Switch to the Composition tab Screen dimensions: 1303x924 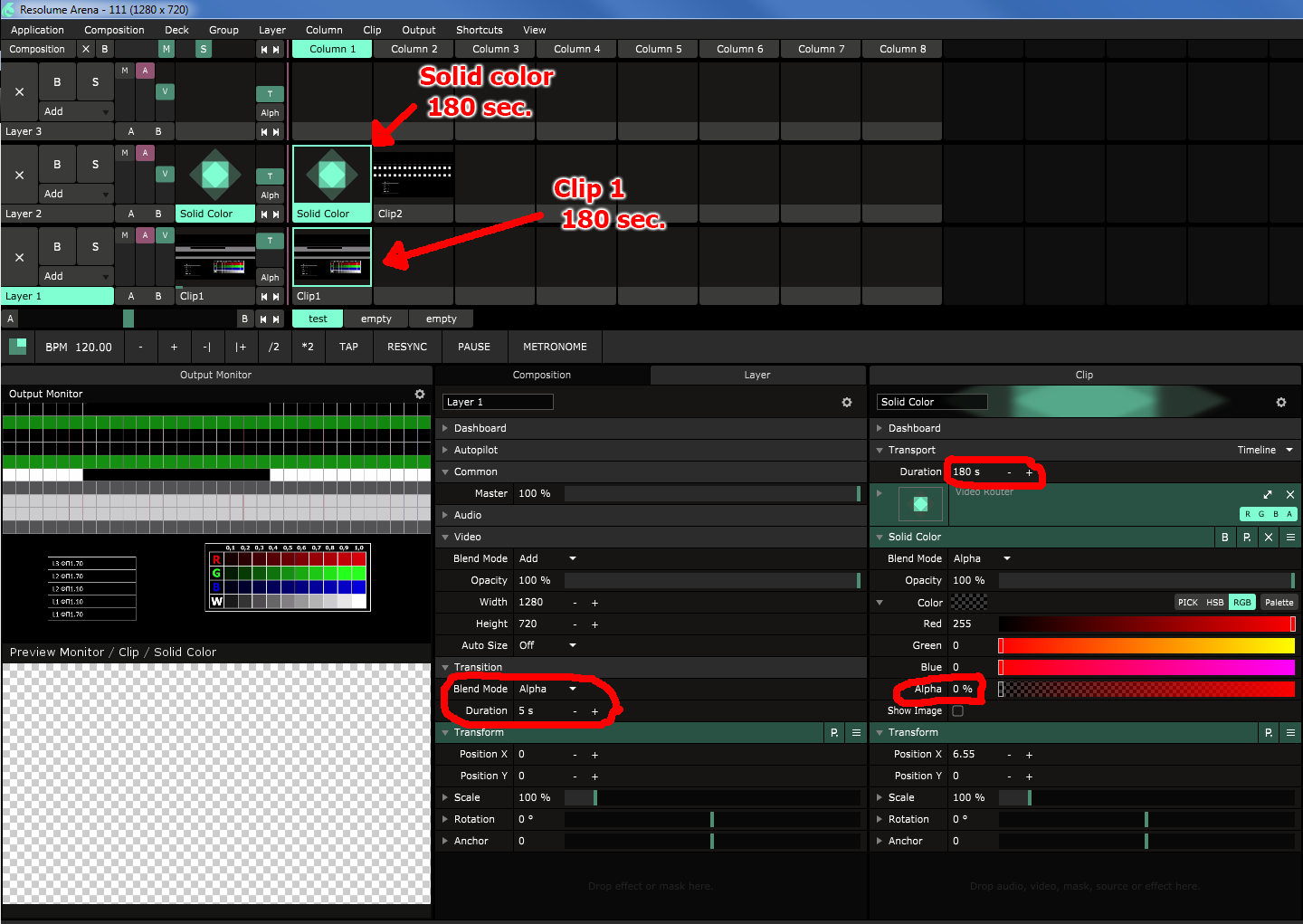coord(541,375)
